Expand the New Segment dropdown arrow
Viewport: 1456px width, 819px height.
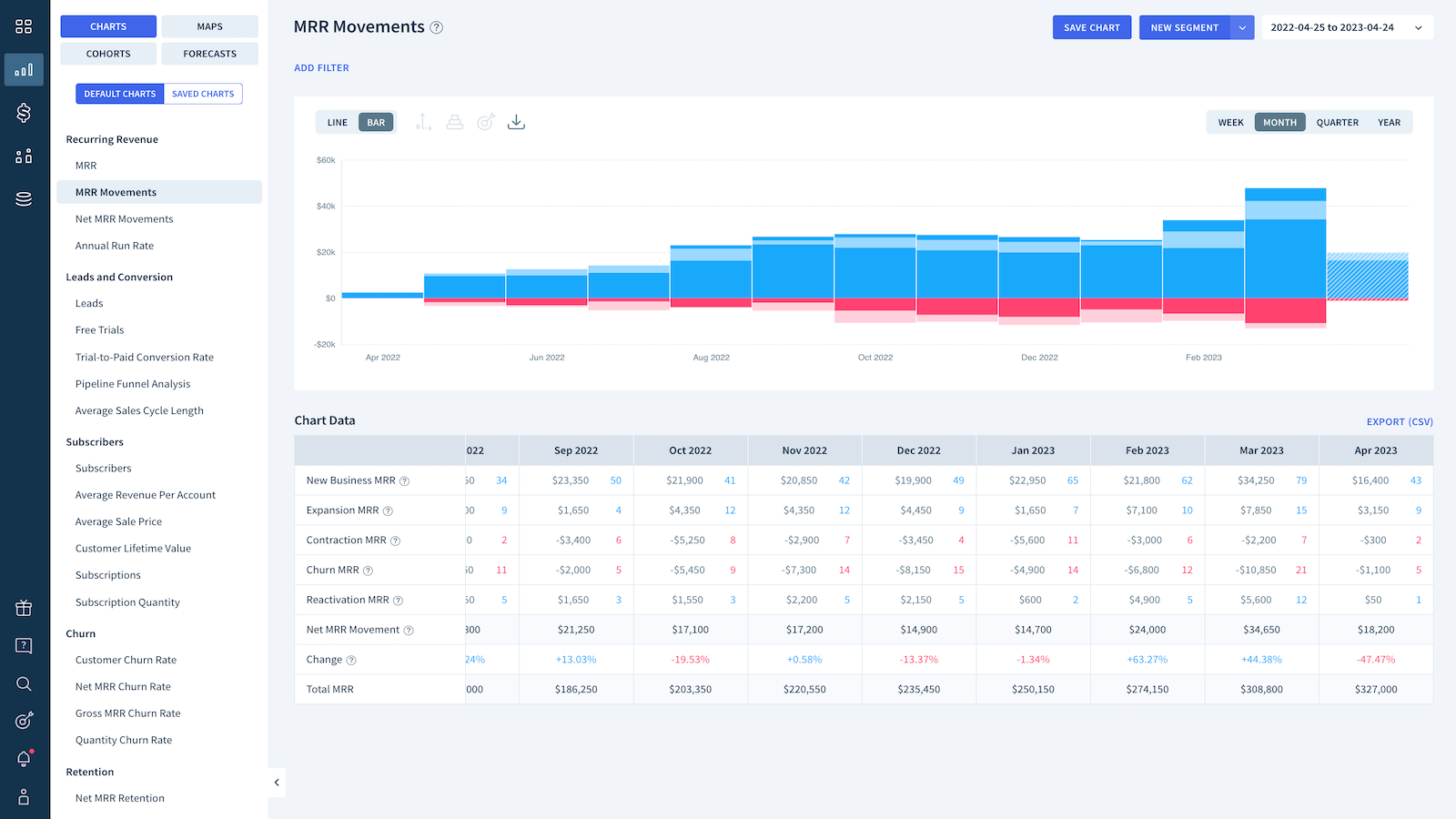tap(1242, 27)
